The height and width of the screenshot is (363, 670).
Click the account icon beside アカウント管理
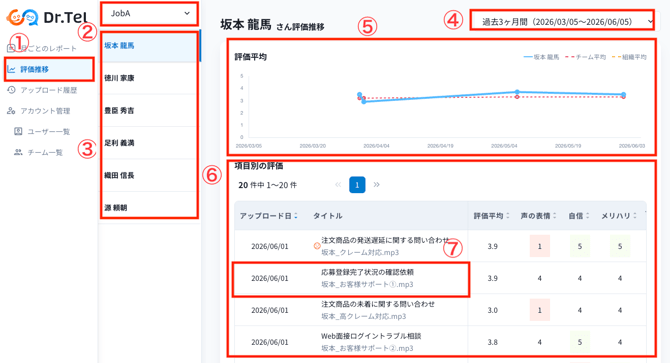[x=11, y=111]
